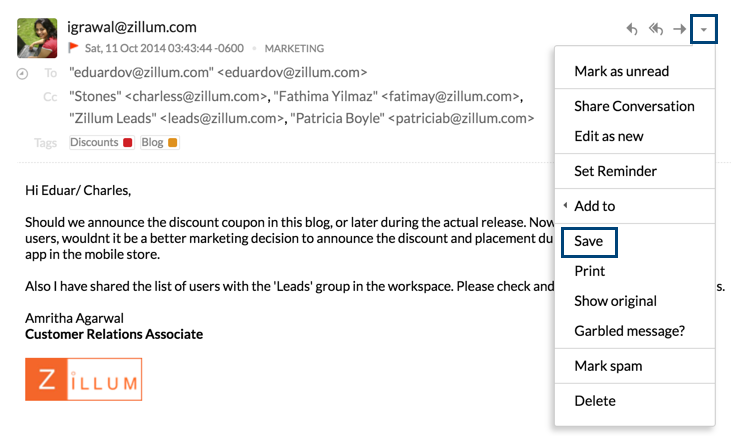This screenshot has height=436, width=741.
Task: Choose Print from the menu
Action: coord(589,271)
